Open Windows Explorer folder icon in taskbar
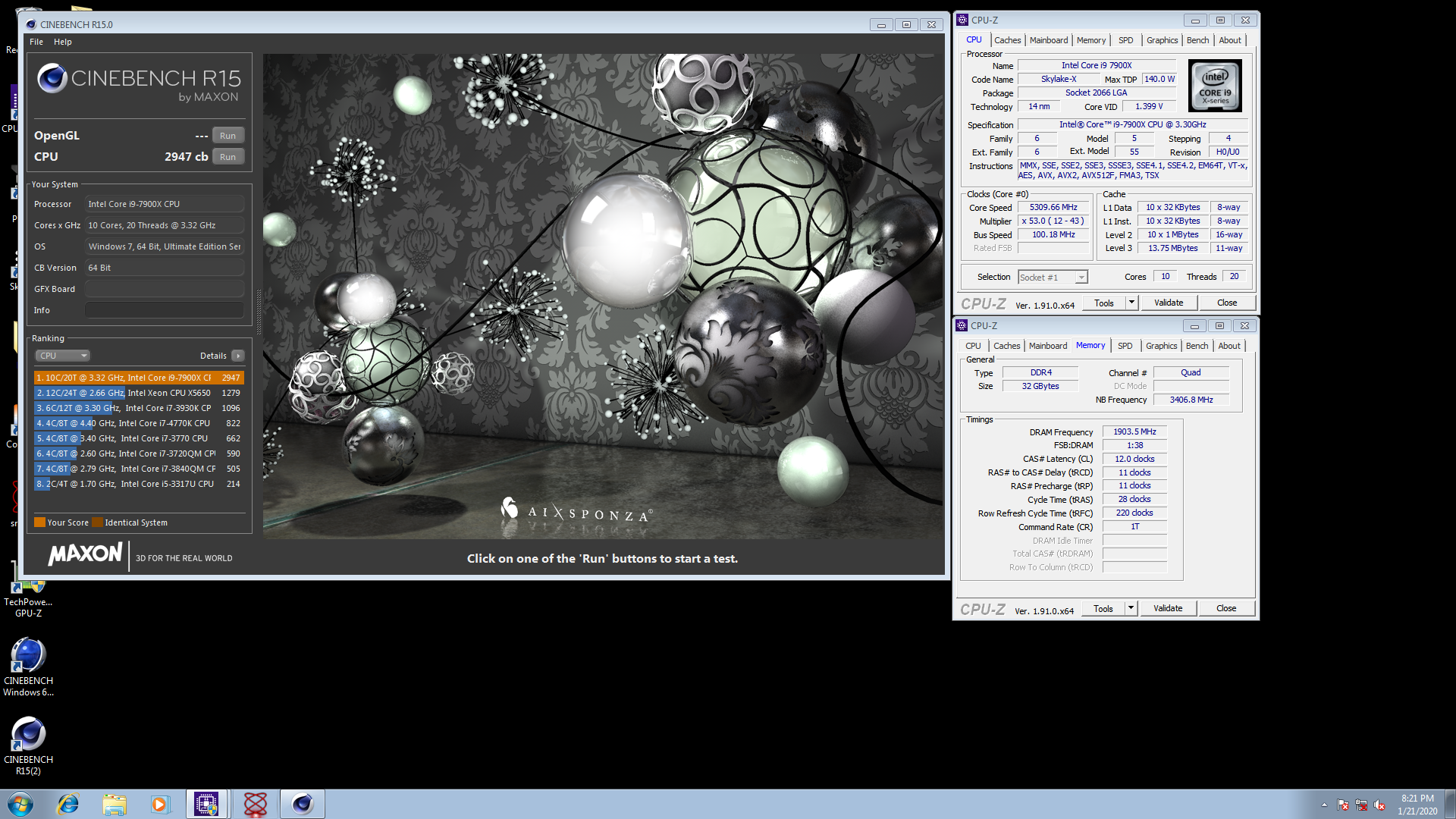Image resolution: width=1456 pixels, height=819 pixels. (x=115, y=804)
